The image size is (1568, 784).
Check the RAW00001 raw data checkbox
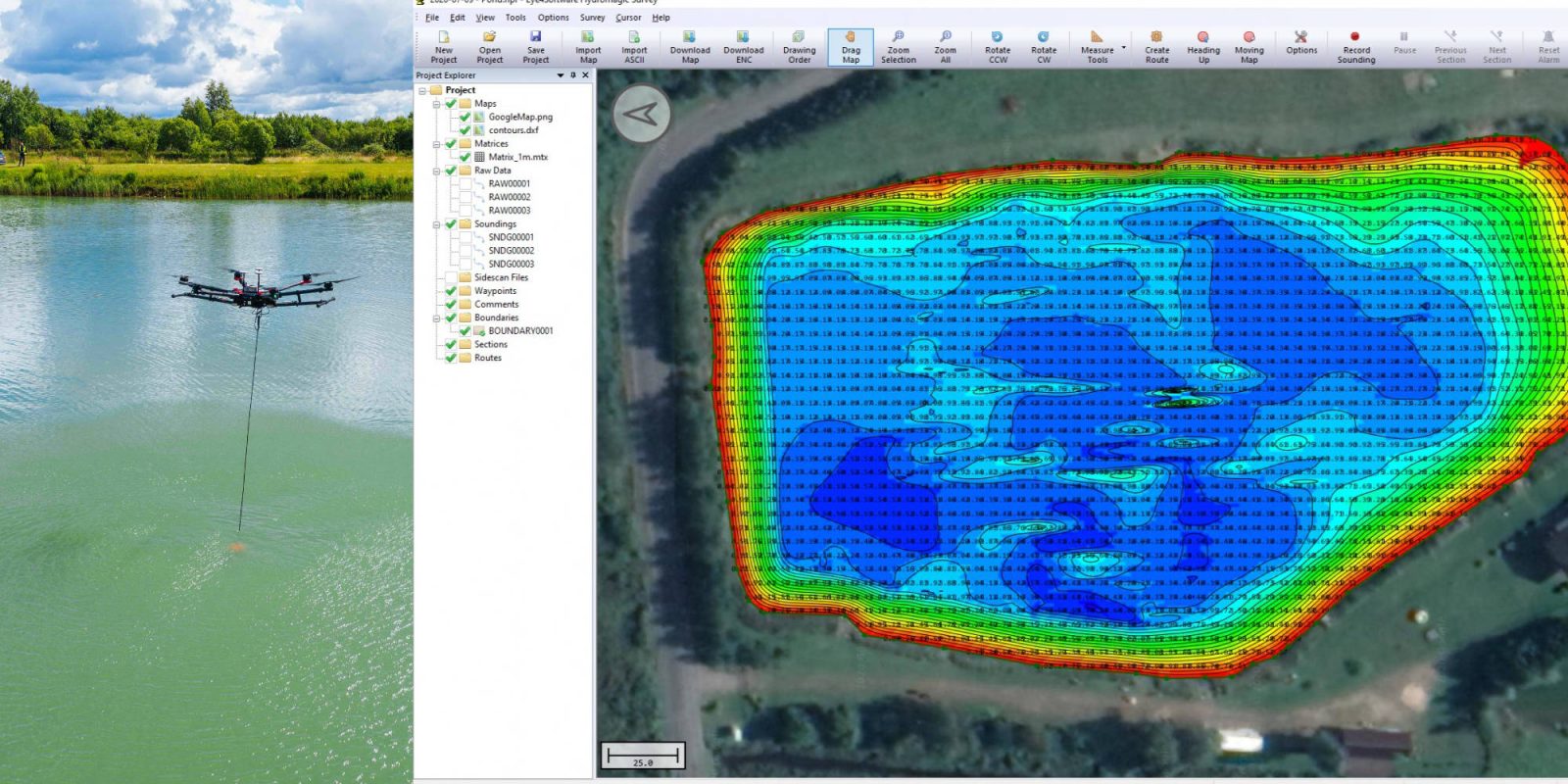465,183
